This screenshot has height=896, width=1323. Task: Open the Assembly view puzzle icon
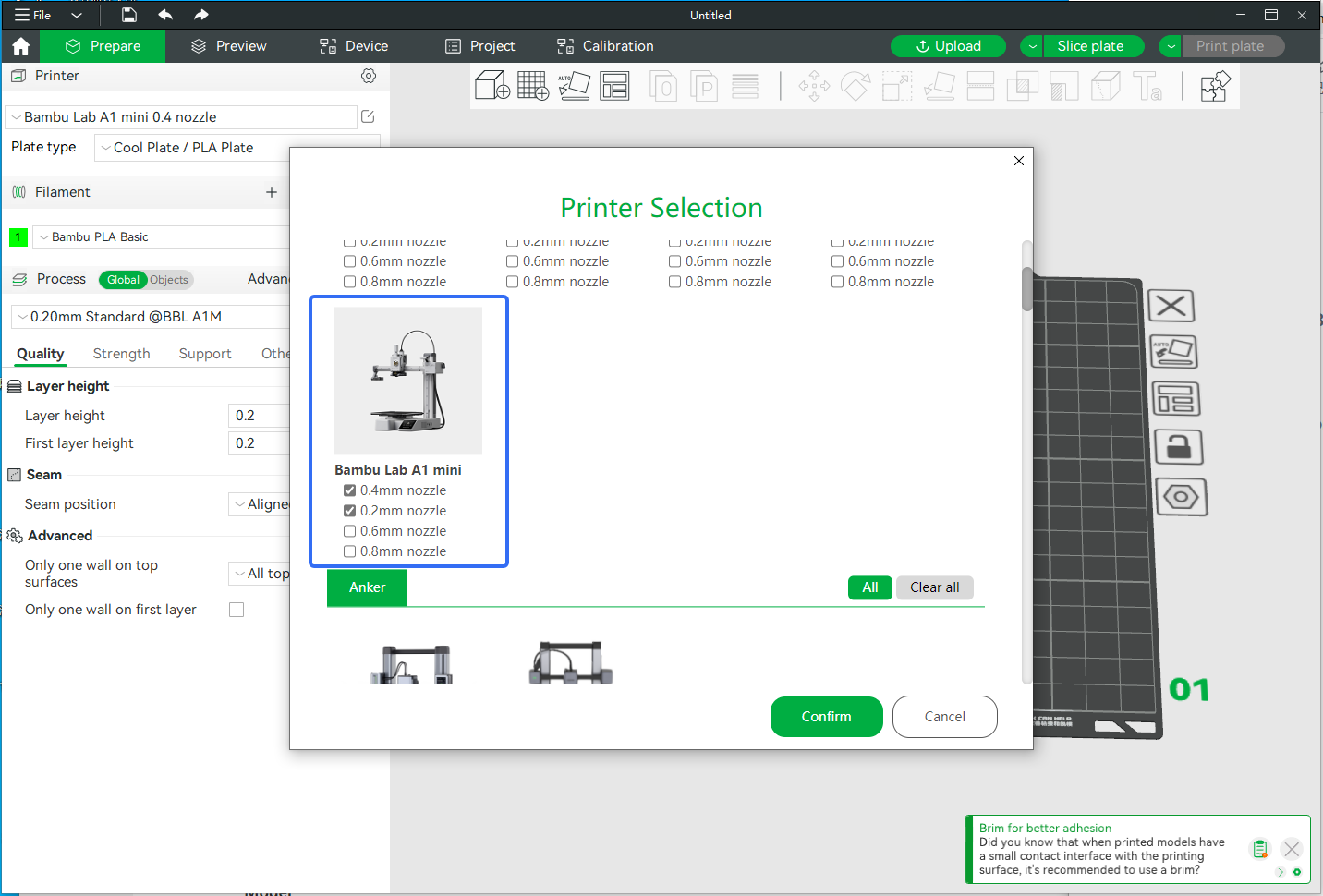[x=1215, y=87]
